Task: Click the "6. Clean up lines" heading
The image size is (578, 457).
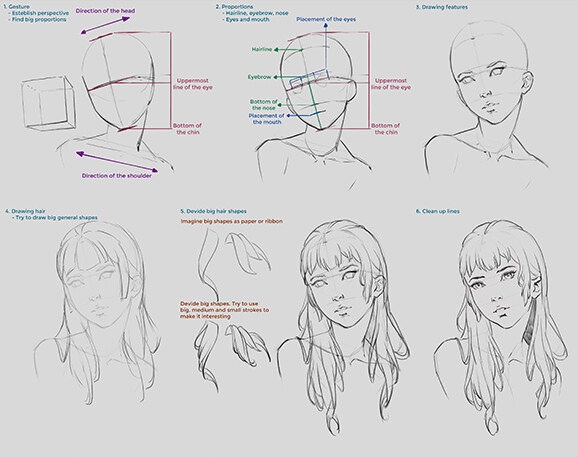Action: [438, 211]
